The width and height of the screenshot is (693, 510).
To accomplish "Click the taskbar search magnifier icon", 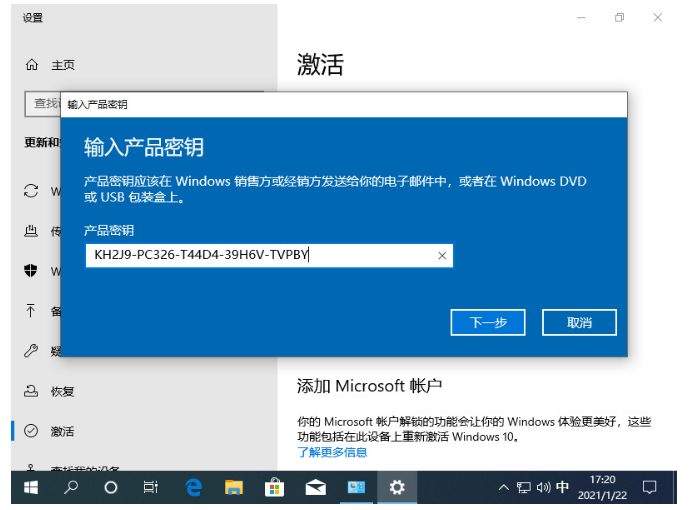I will tap(71, 487).
